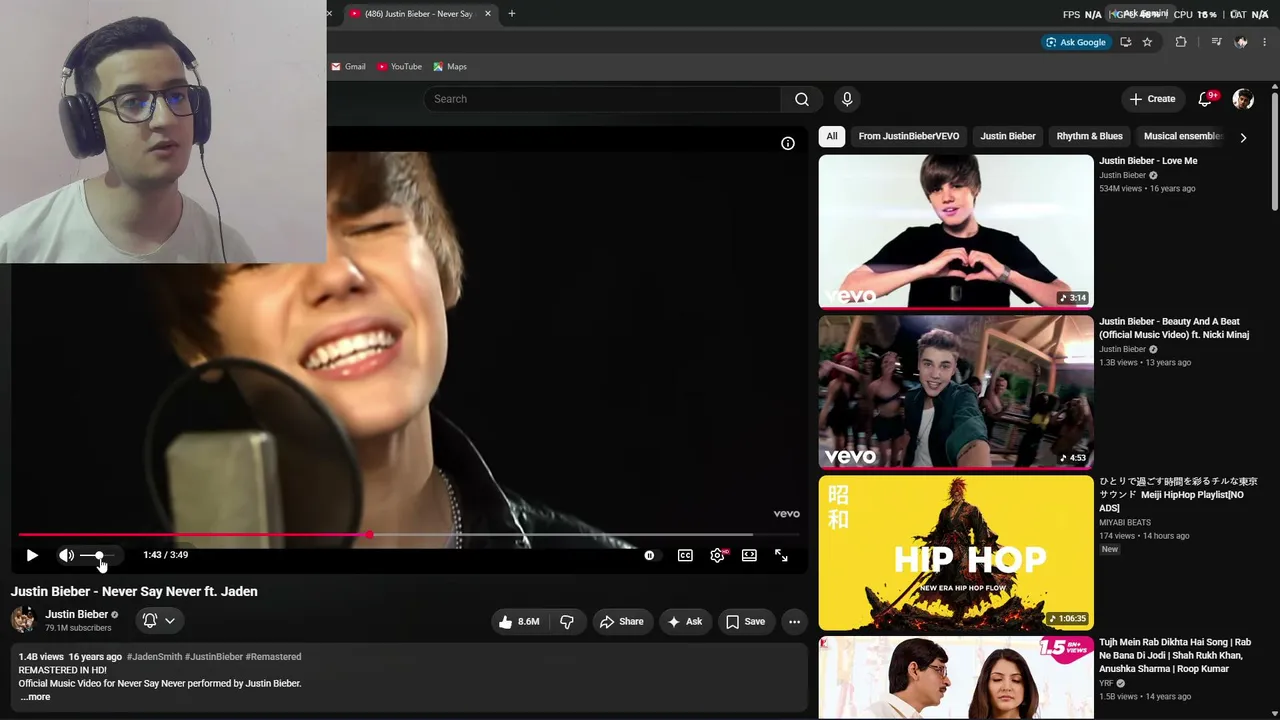
Task: Share this video
Action: (x=621, y=621)
